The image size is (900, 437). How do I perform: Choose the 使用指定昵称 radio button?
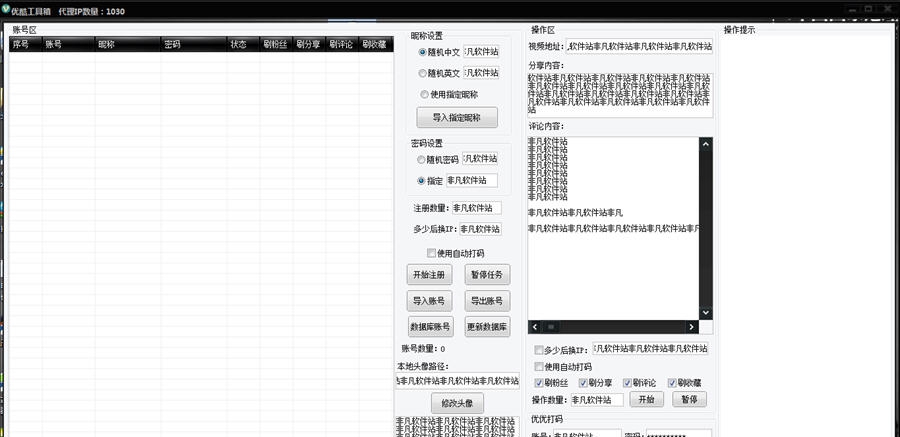(x=422, y=95)
